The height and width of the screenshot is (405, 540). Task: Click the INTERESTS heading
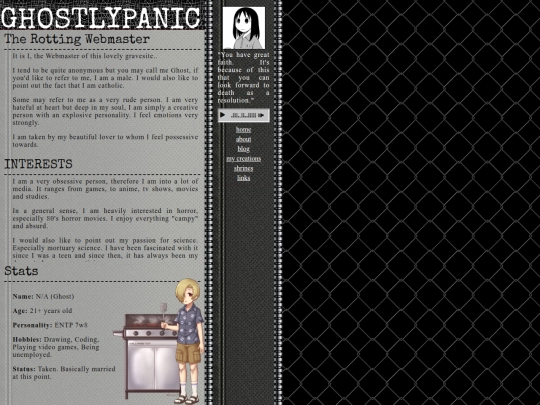38,164
